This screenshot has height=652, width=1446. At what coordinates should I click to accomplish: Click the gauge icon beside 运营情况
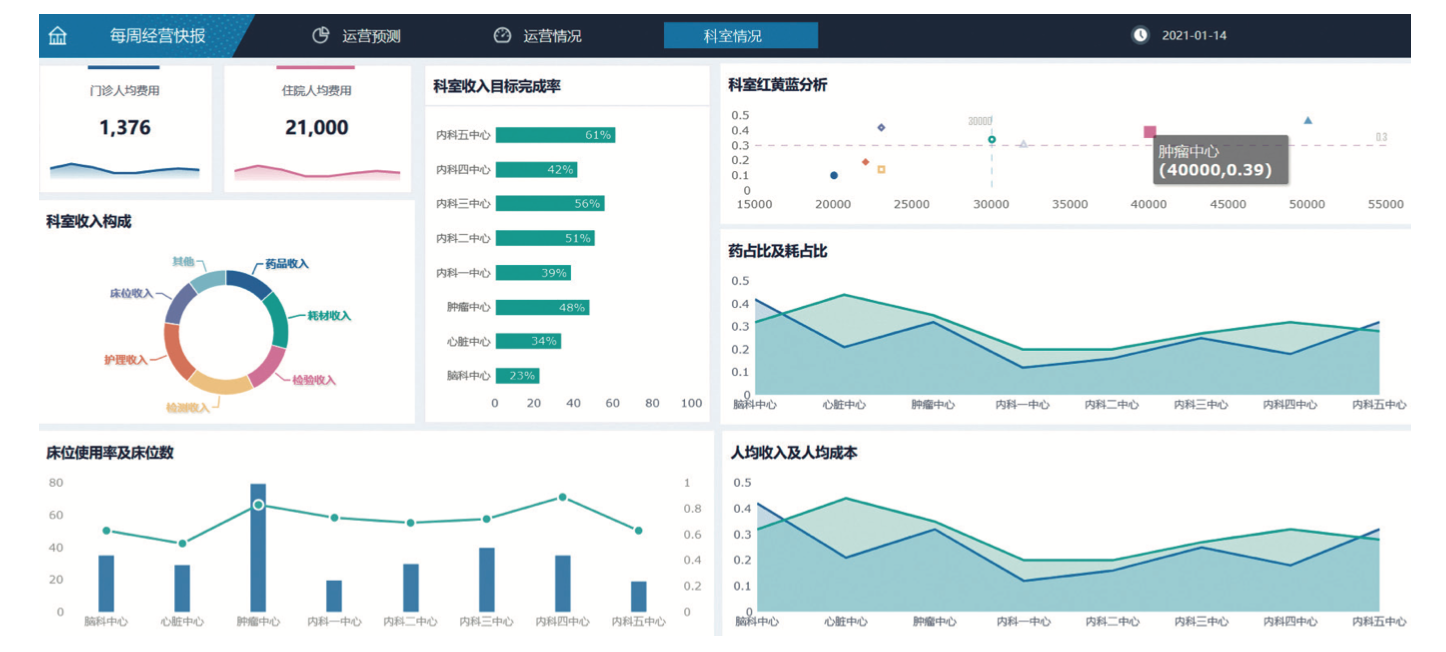(x=502, y=35)
